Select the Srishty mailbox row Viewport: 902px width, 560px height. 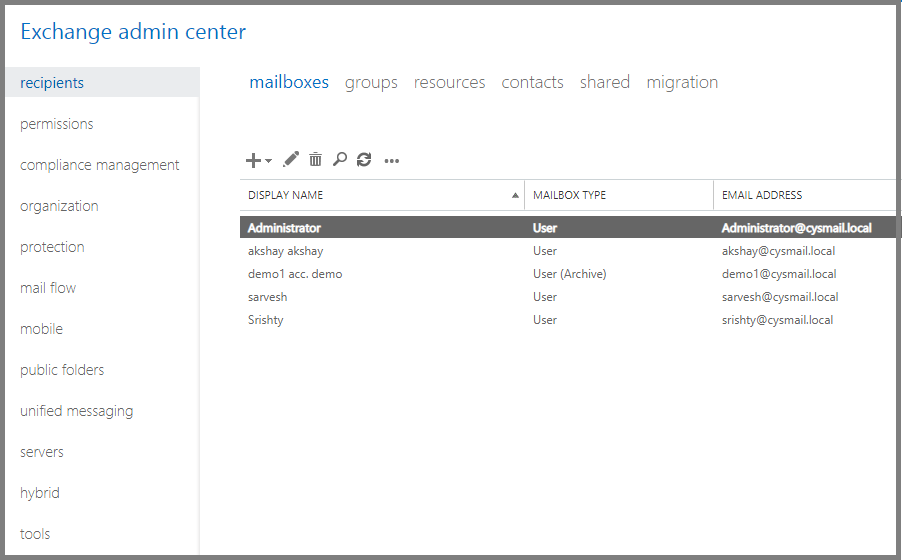click(568, 320)
